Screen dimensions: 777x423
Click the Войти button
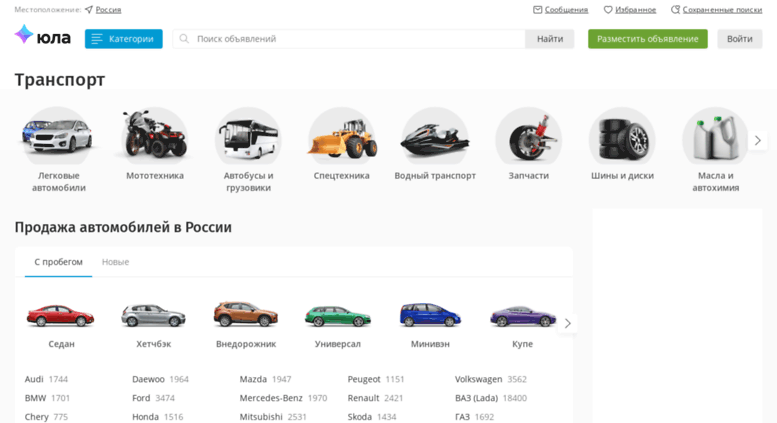click(x=739, y=39)
